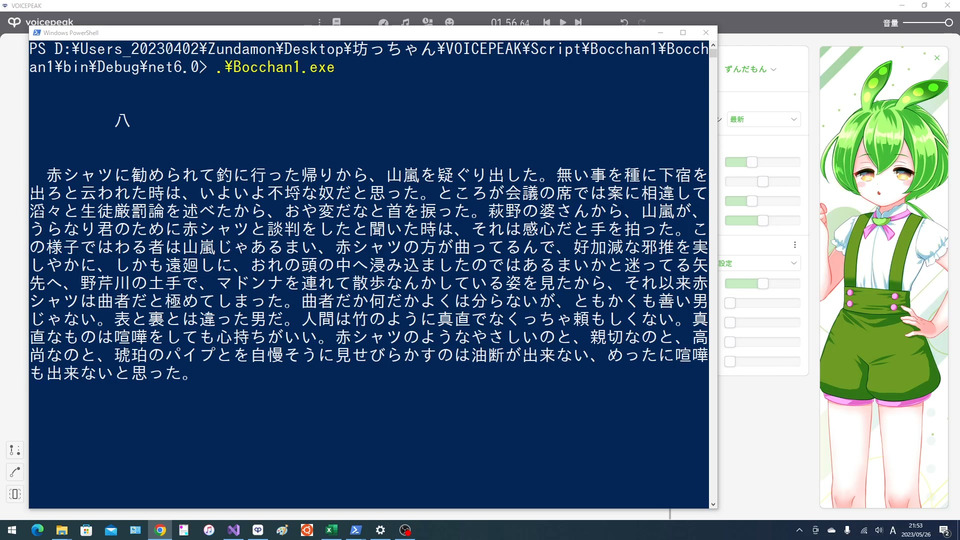
Task: Switch to the recorder app with red dot in taskbar
Action: click(x=405, y=530)
